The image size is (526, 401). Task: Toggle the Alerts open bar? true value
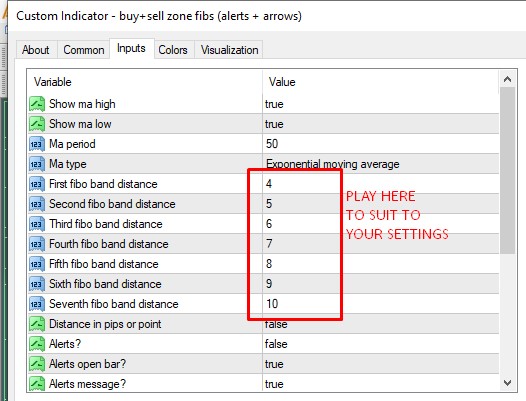coord(380,364)
